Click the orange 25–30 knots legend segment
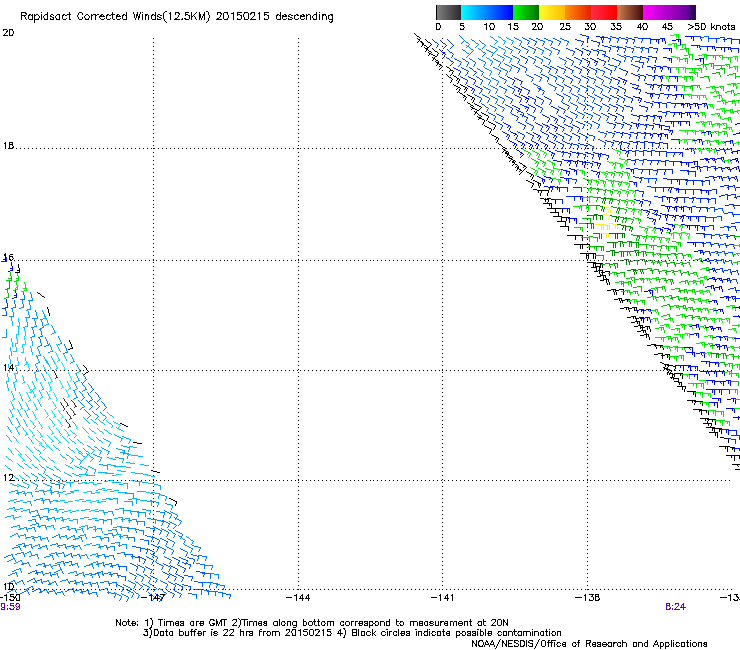740x650 pixels. (x=578, y=12)
